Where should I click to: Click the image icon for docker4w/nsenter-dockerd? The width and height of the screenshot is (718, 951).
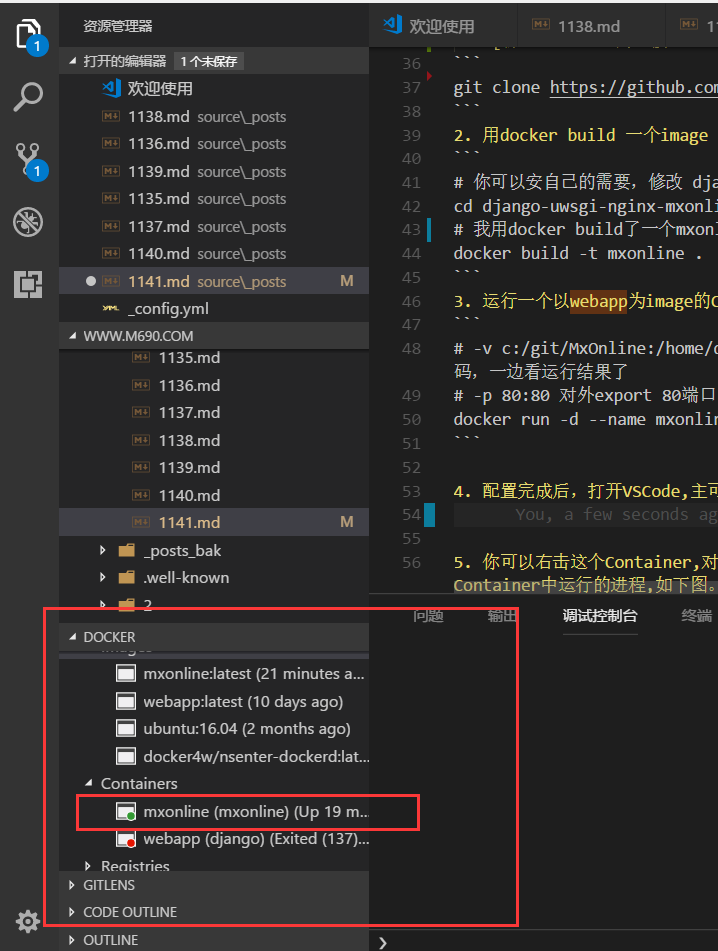click(126, 756)
